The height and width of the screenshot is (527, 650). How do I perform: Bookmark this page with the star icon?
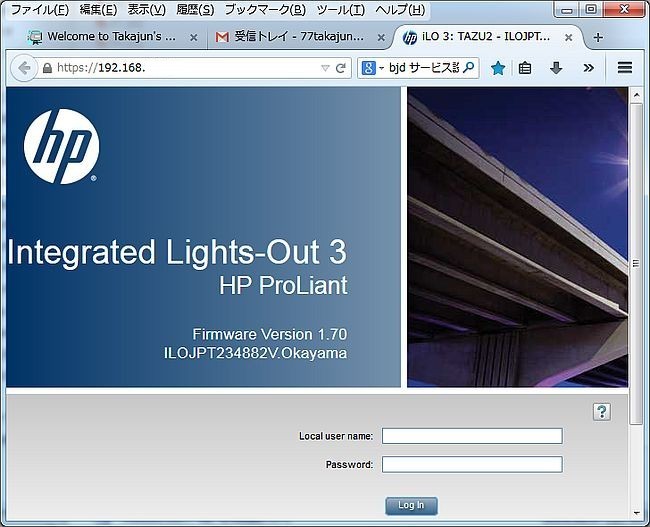[x=497, y=68]
